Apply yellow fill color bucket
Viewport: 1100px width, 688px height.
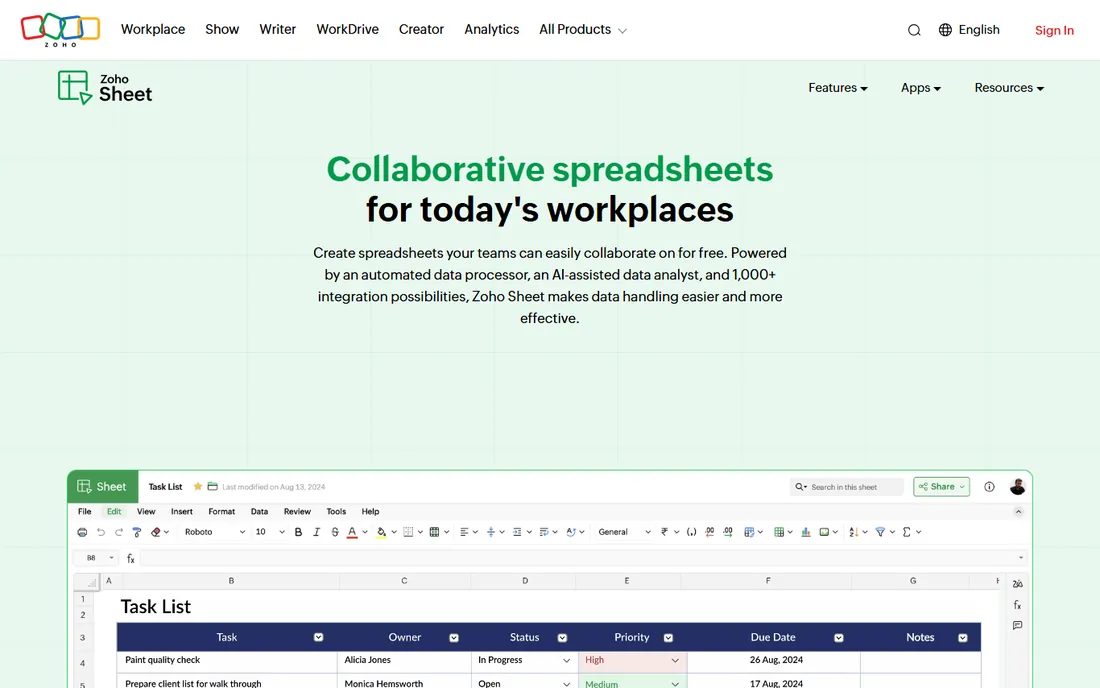[382, 532]
